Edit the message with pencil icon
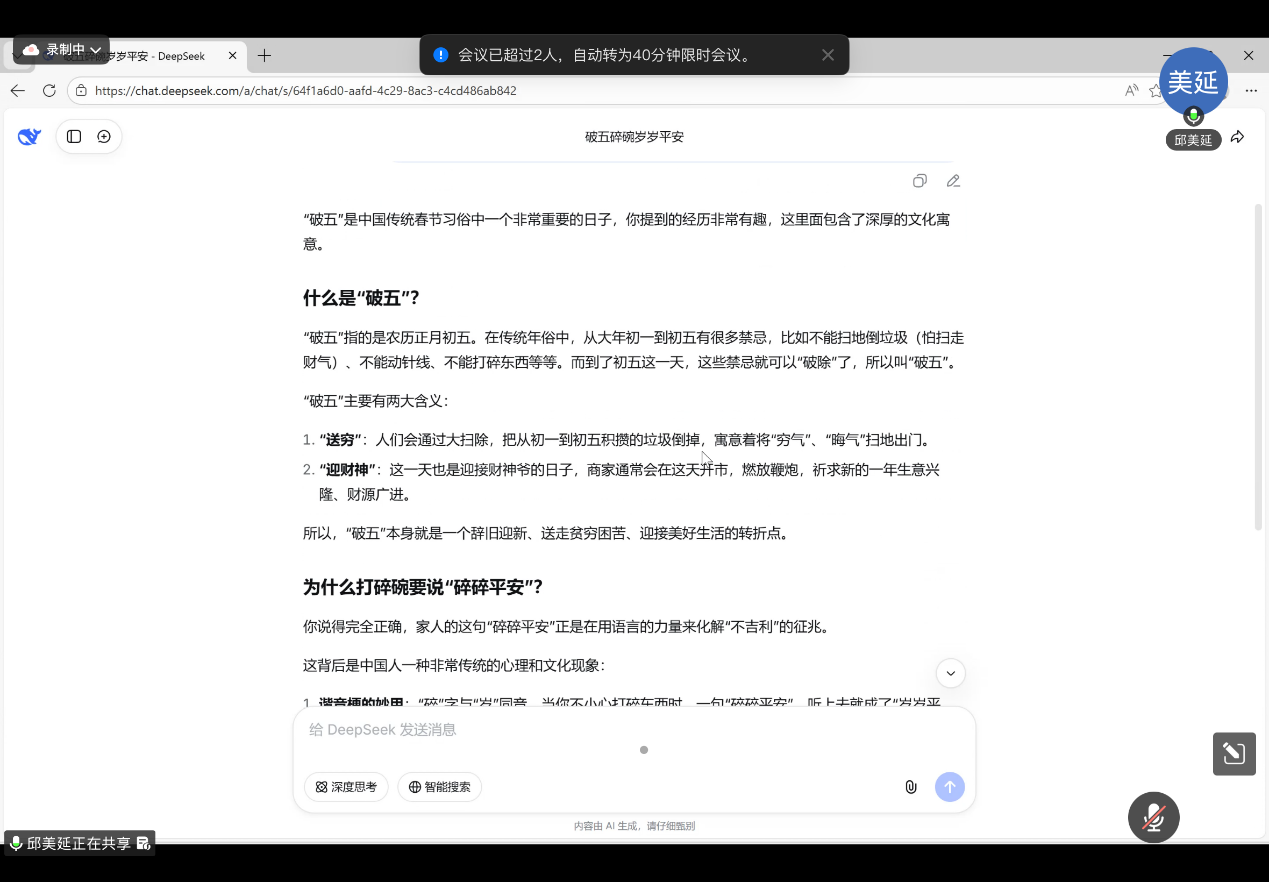Viewport: 1269px width, 882px height. (x=953, y=181)
